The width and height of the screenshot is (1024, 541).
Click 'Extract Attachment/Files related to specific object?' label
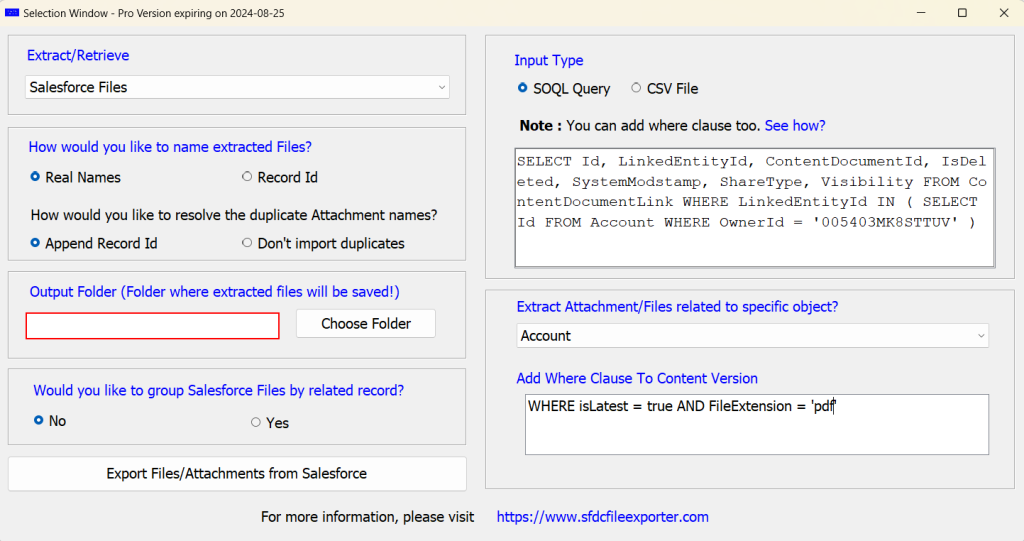(x=677, y=306)
